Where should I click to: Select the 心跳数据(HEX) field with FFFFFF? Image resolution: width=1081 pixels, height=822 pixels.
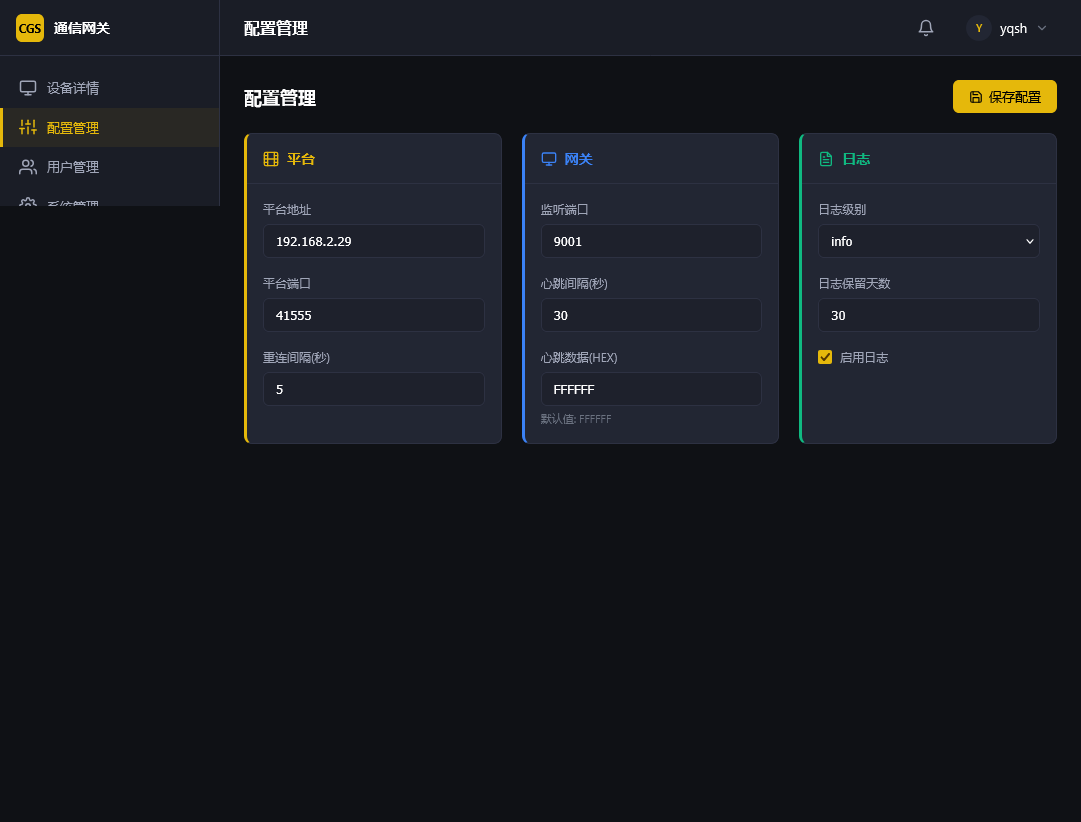651,389
